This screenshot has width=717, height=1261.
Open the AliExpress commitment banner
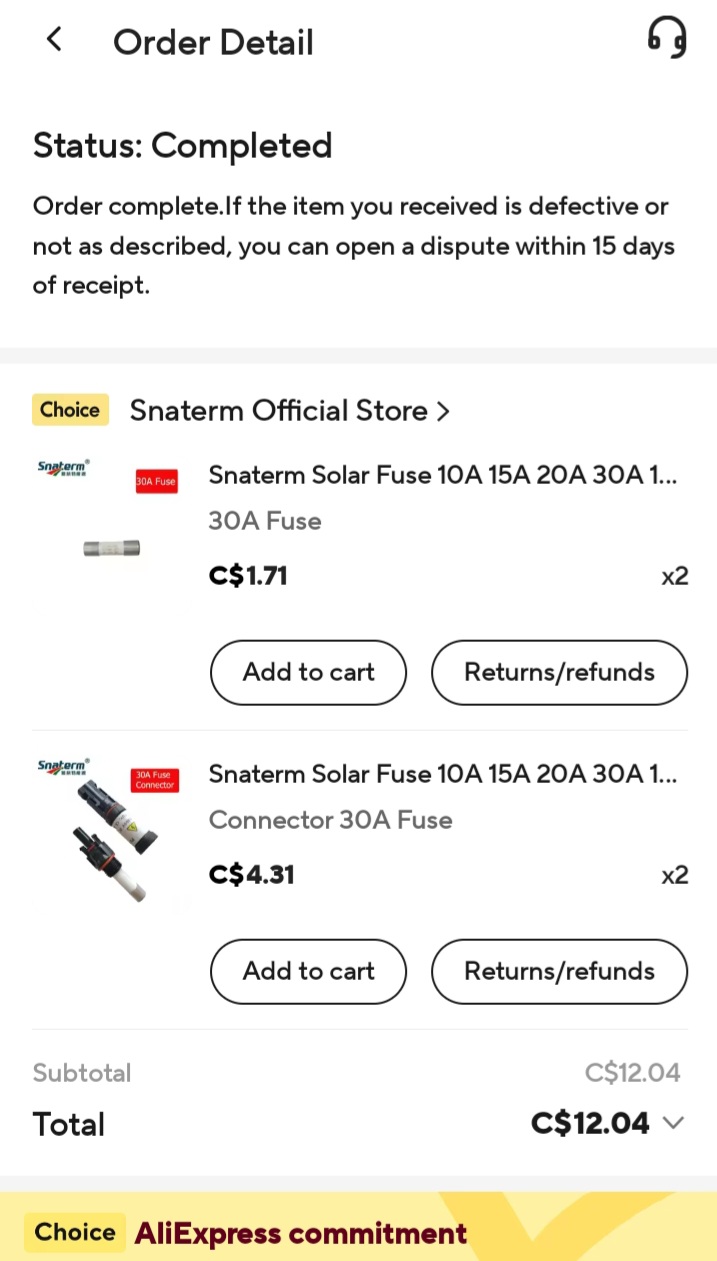click(x=301, y=1233)
